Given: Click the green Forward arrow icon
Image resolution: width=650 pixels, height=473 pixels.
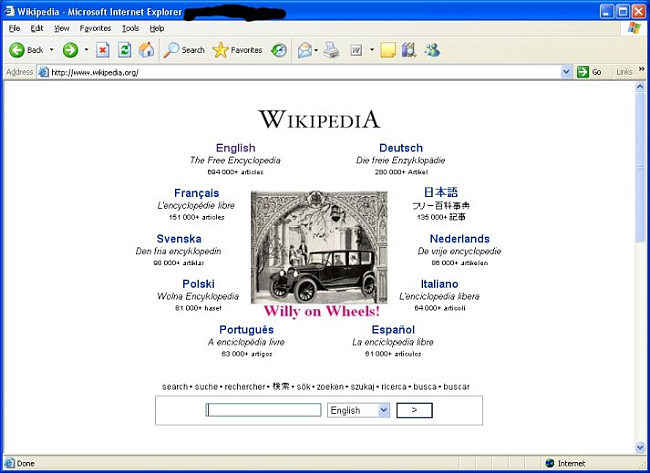Looking at the screenshot, I should [x=70, y=50].
